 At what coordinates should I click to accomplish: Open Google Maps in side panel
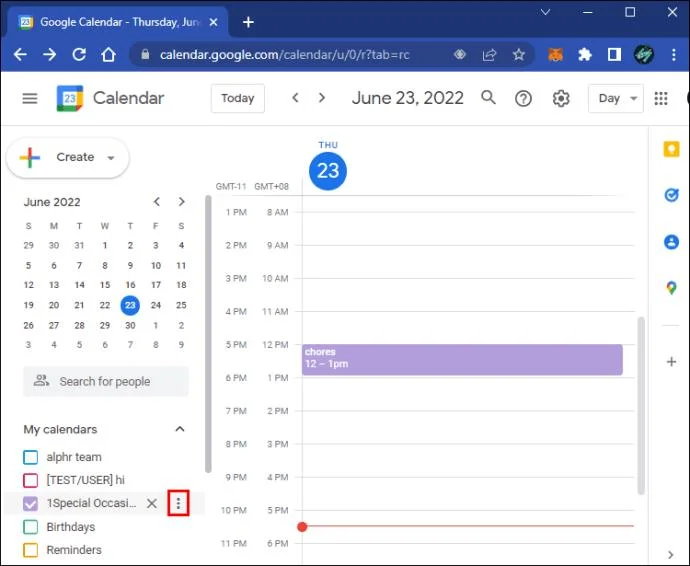[x=671, y=288]
